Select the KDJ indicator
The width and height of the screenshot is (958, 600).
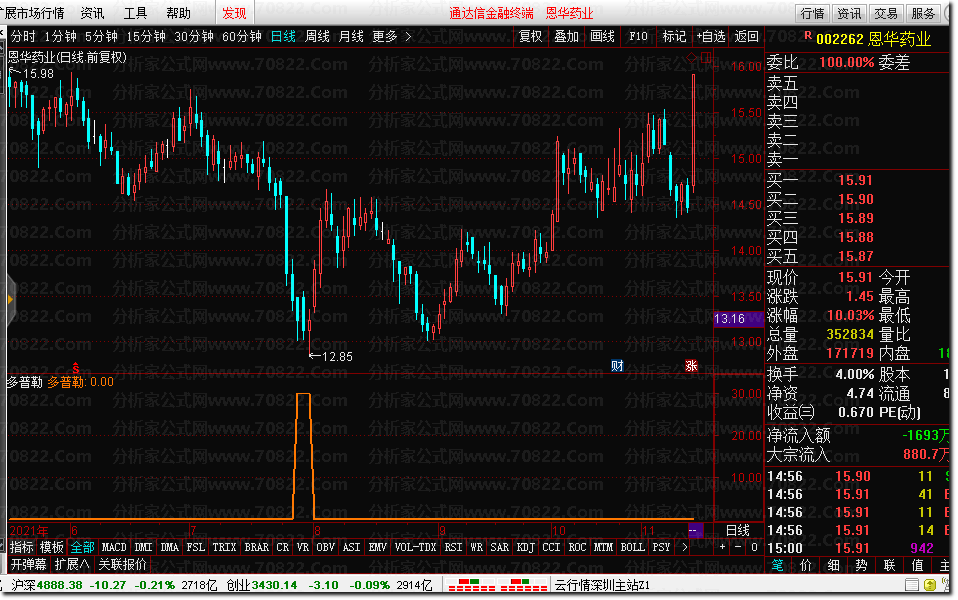(525, 547)
